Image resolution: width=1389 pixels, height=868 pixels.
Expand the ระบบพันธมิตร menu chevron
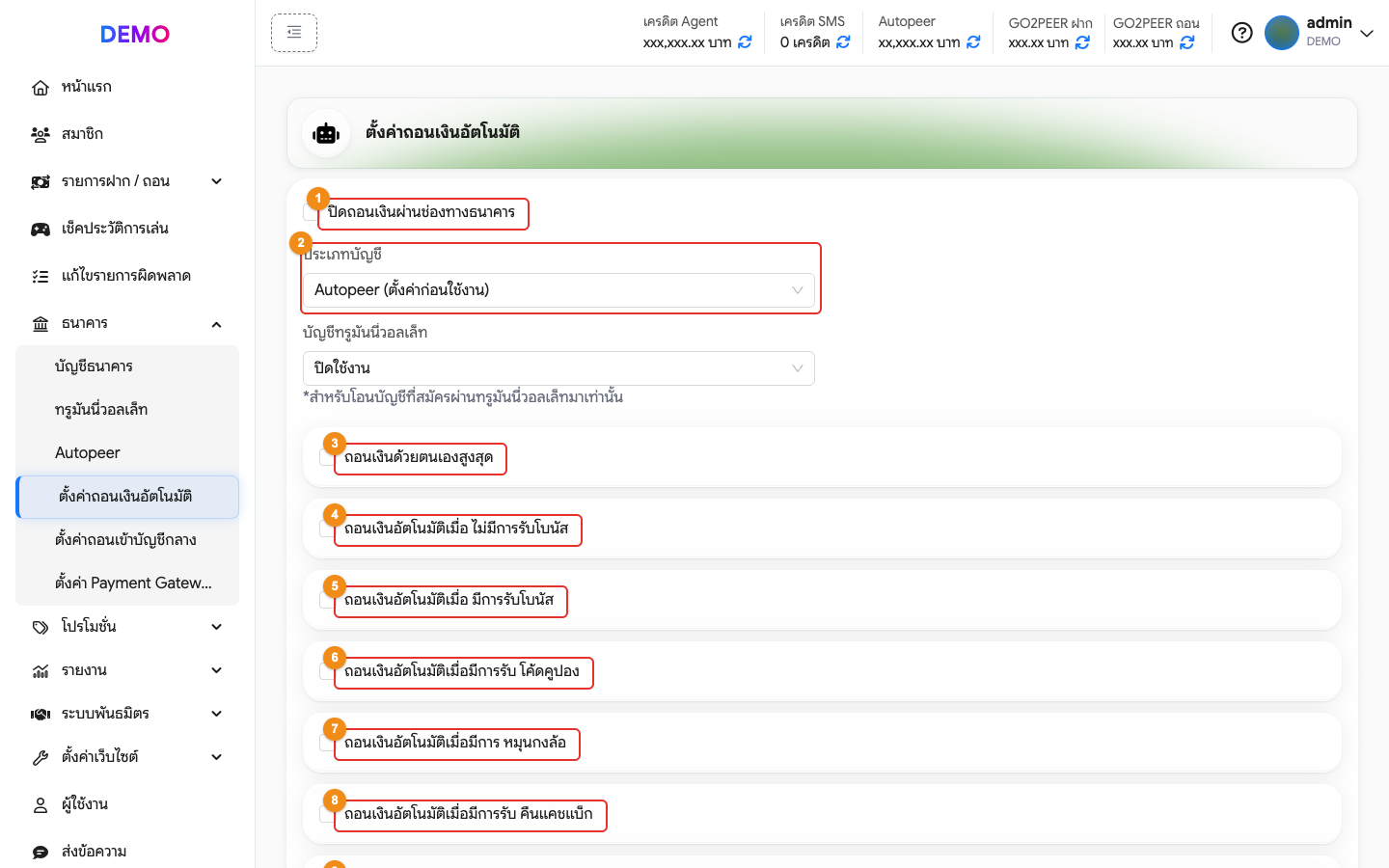[217, 714]
